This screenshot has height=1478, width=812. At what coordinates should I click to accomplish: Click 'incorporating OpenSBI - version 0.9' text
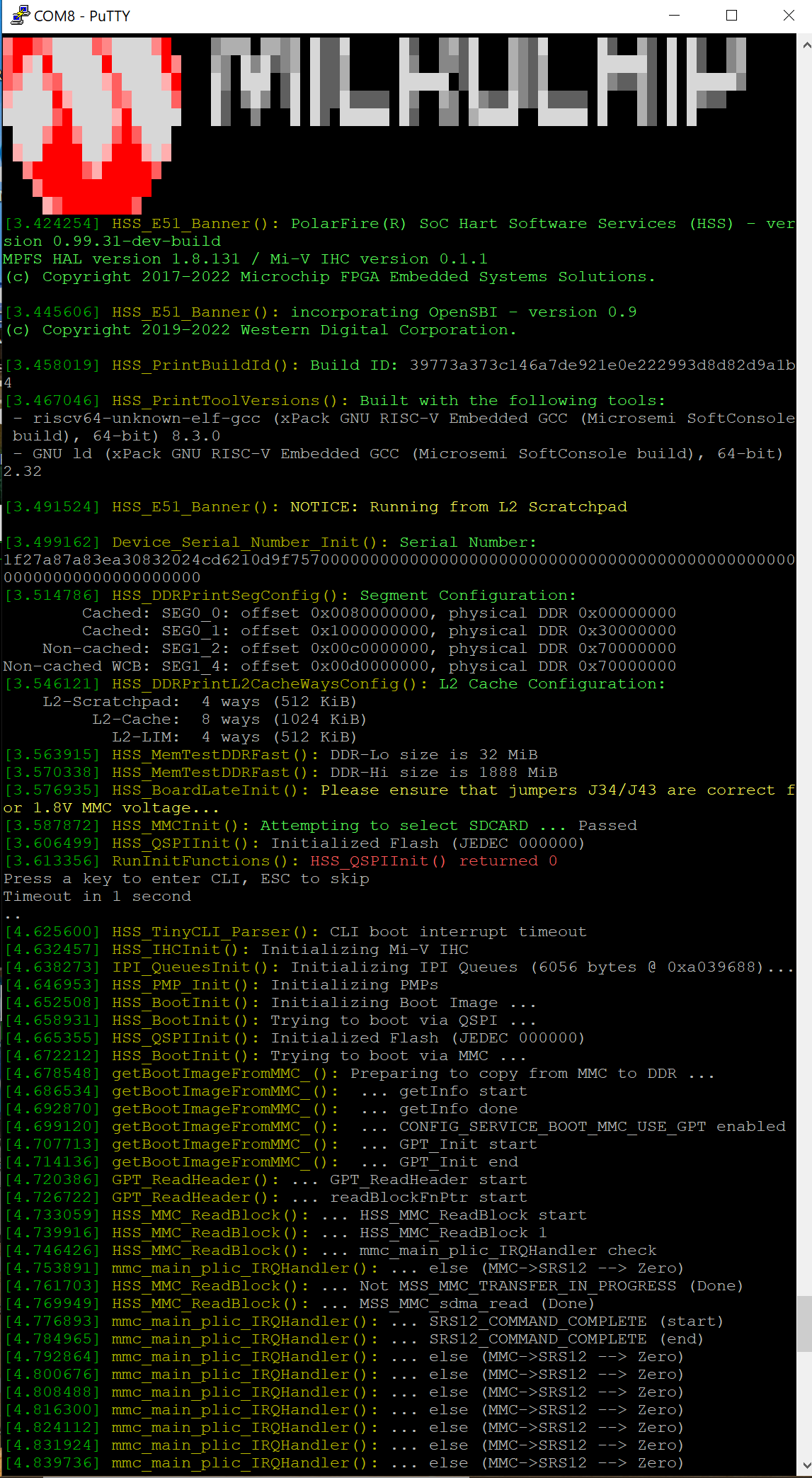[x=464, y=312]
